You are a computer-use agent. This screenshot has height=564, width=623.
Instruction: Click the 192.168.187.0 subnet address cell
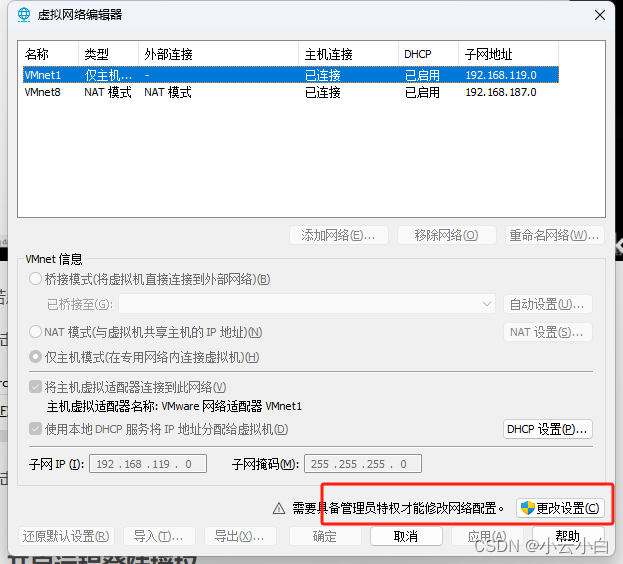point(501,92)
